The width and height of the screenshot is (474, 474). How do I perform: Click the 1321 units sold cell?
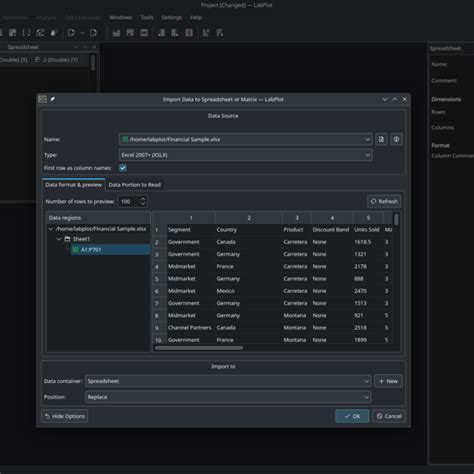click(368, 254)
